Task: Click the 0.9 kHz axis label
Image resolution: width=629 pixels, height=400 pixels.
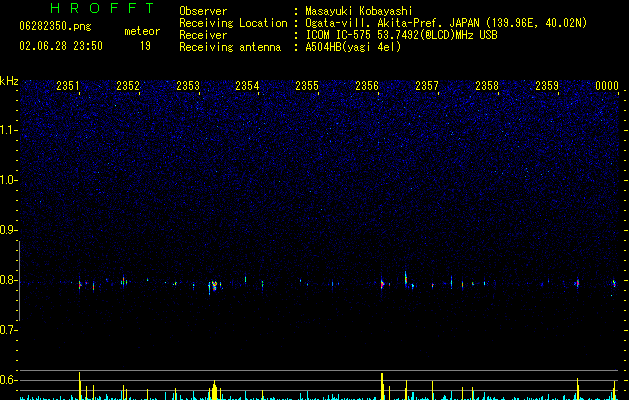Action: pos(8,230)
